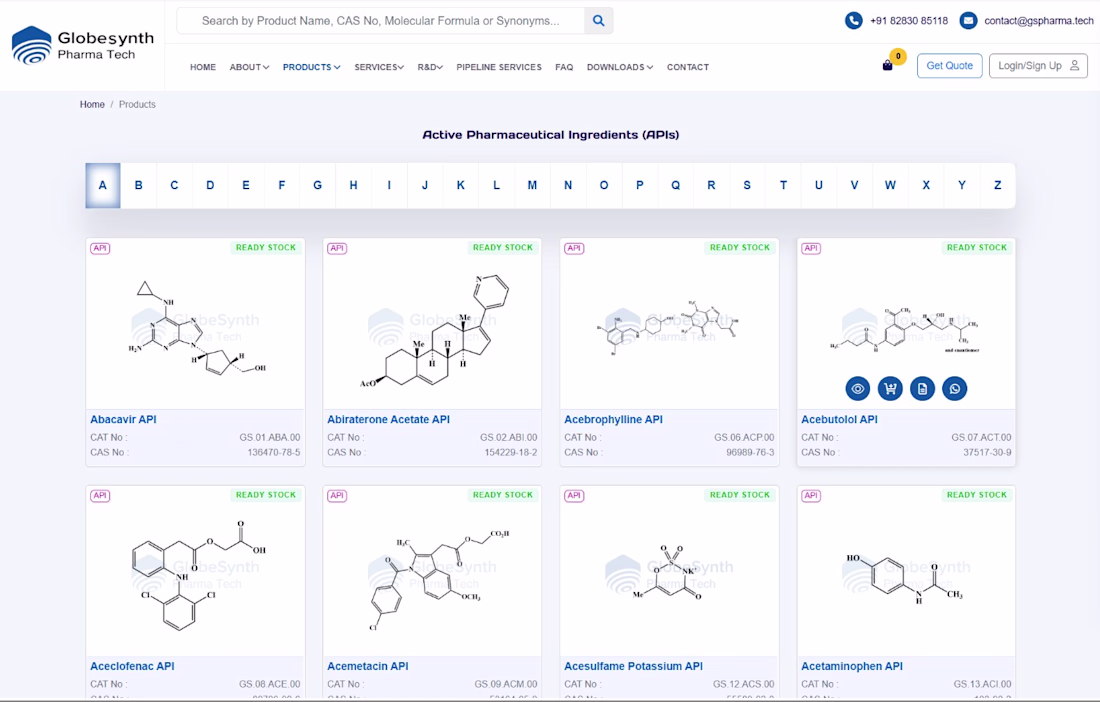Select letter C in alphabet filter

175,186
